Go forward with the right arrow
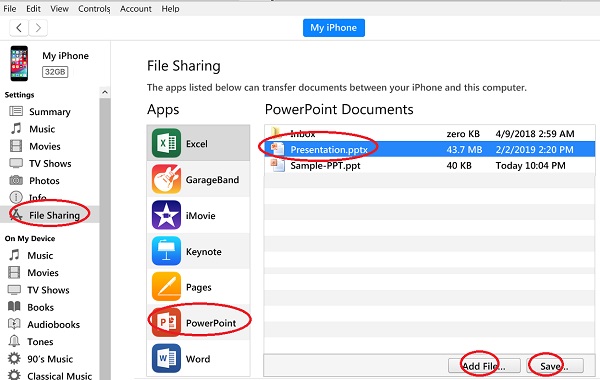 coord(38,28)
